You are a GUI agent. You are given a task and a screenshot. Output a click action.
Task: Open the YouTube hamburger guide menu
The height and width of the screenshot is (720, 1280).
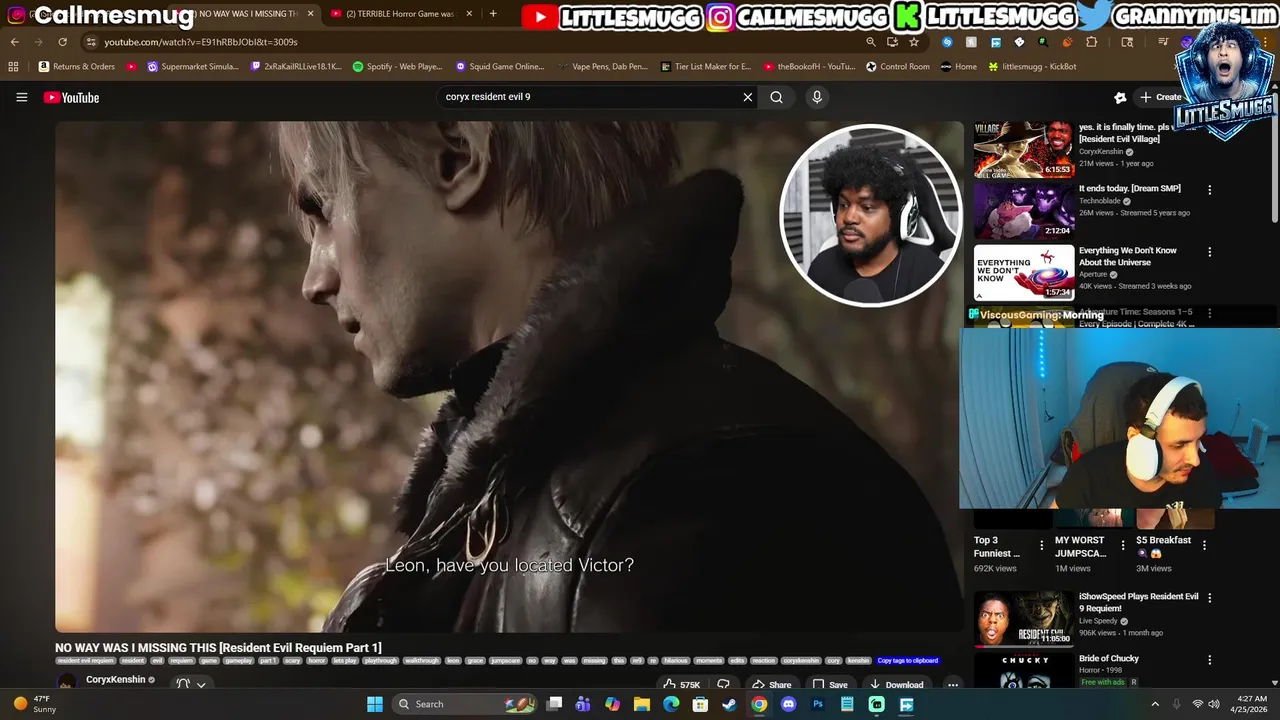tap(21, 97)
